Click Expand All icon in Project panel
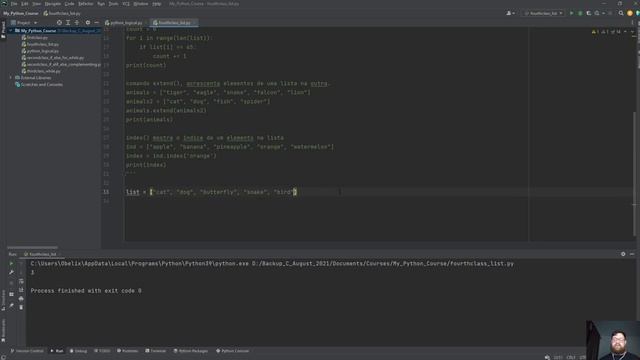 [x=68, y=23]
